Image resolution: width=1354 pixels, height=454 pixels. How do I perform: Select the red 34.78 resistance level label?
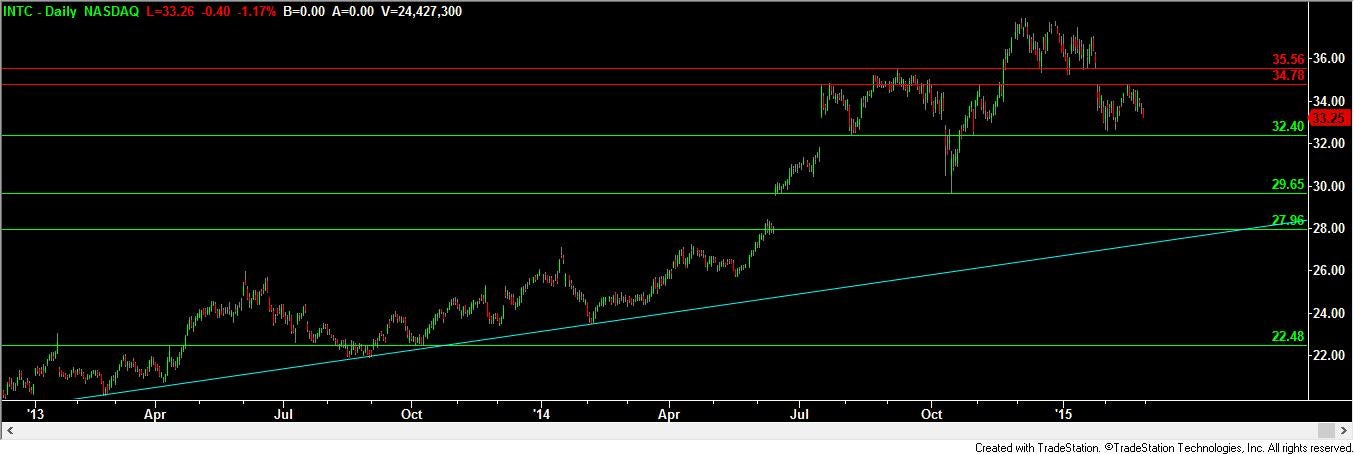pos(1288,76)
